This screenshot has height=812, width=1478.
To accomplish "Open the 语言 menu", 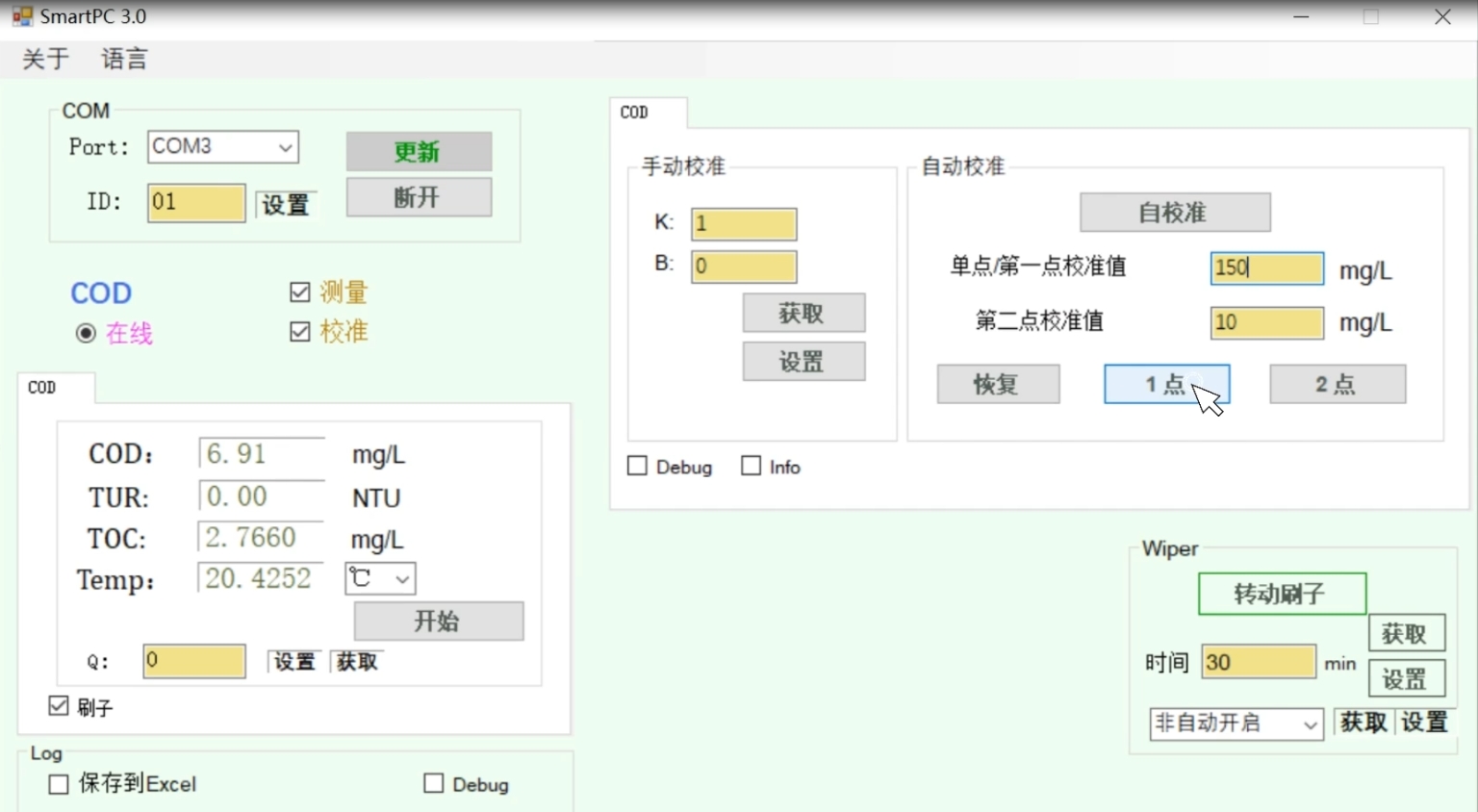I will [124, 60].
